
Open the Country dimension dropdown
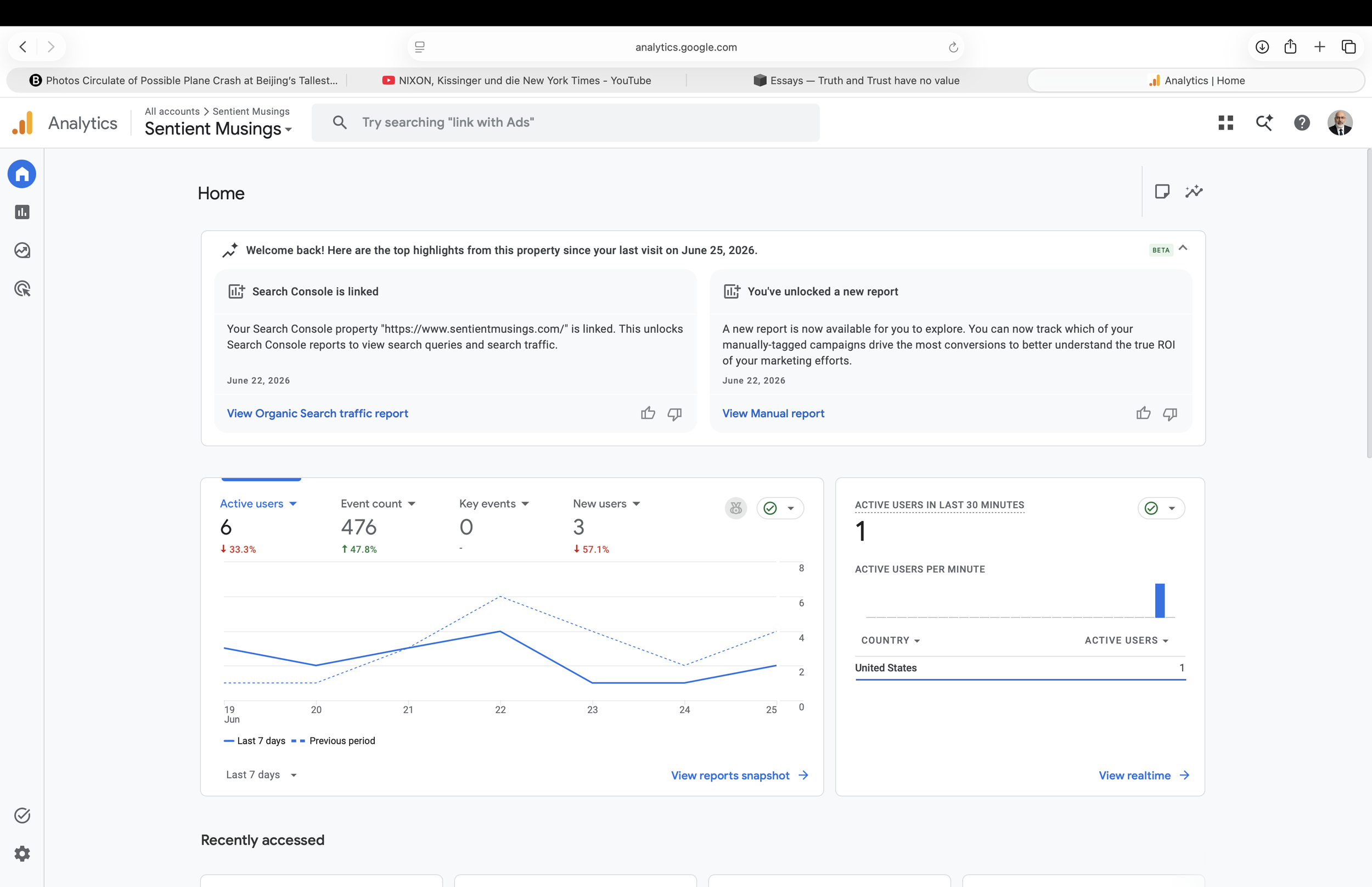pos(890,641)
